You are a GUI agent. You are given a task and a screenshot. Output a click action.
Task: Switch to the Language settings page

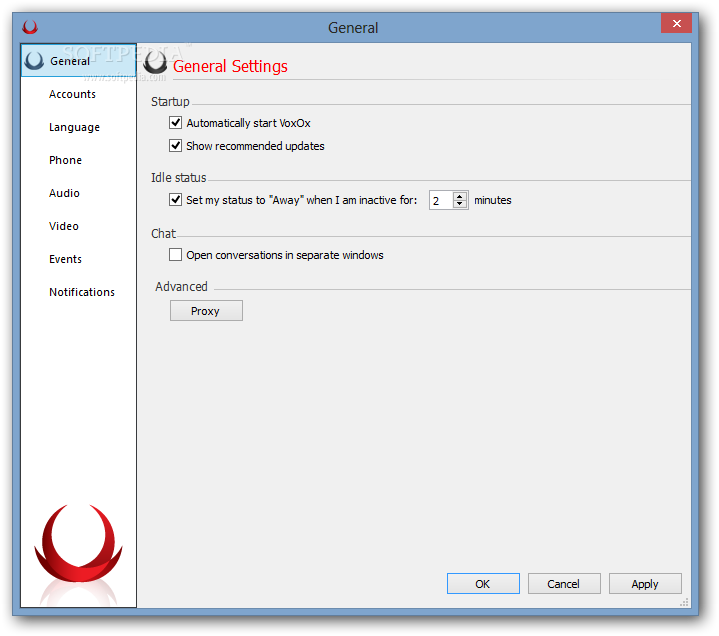(x=74, y=127)
